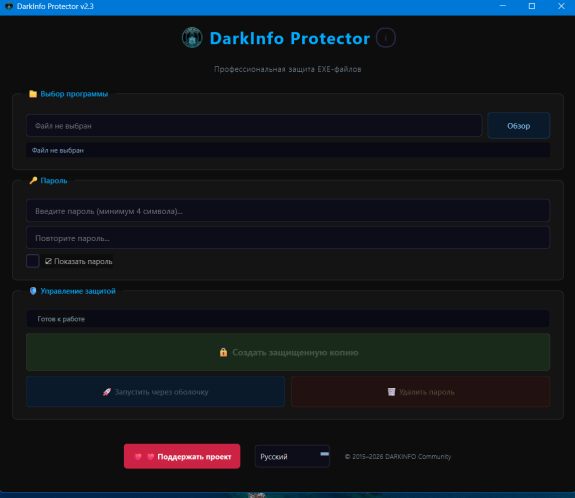
Task: Click the info icon beside DarkInfo Protector title
Action: 385,38
